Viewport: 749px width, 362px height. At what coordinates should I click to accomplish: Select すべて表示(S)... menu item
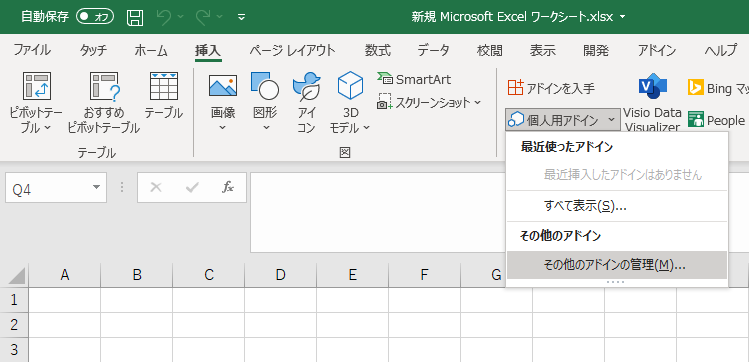[617, 206]
